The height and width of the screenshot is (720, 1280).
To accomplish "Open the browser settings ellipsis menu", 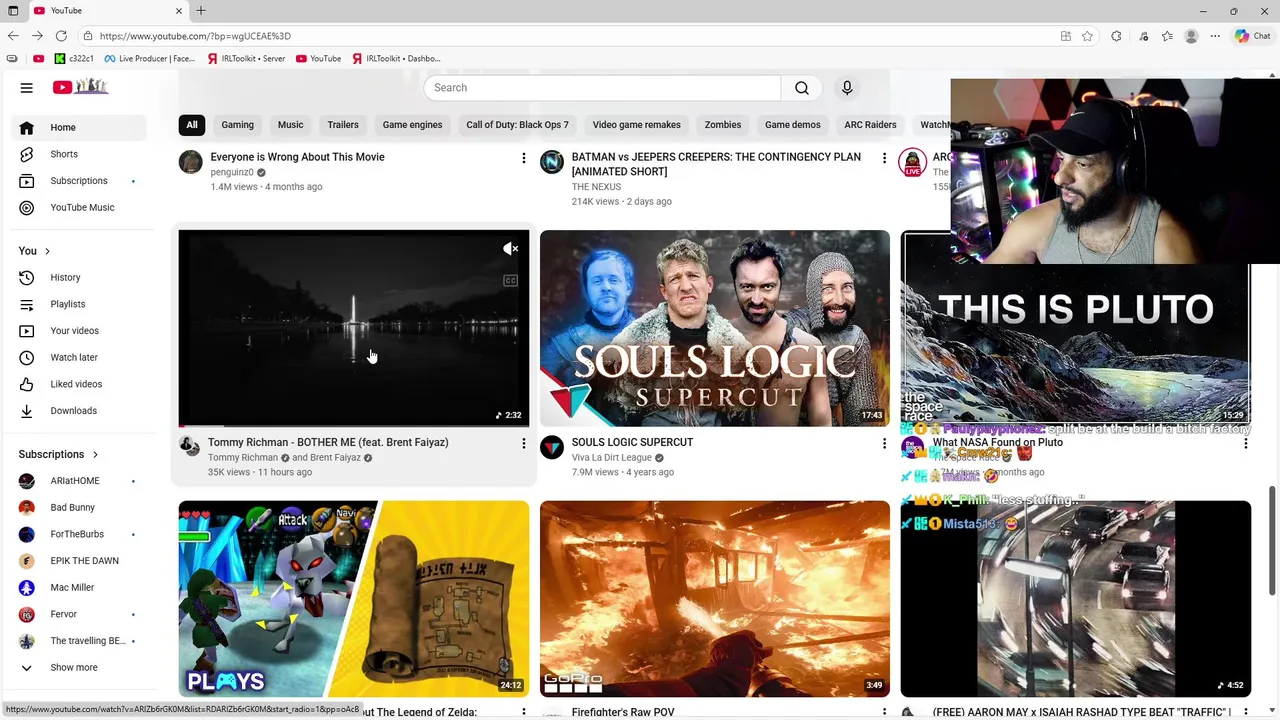I will click(1215, 36).
